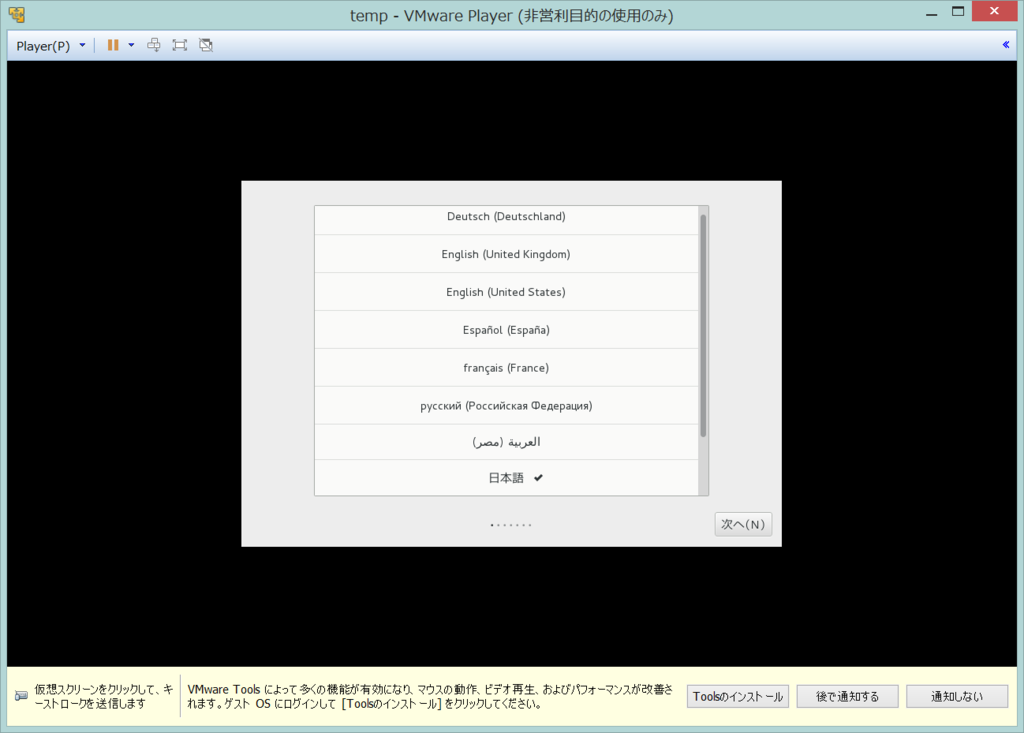Image resolution: width=1024 pixels, height=733 pixels.
Task: Select Deutsch (Deutschland) language
Action: click(x=506, y=220)
